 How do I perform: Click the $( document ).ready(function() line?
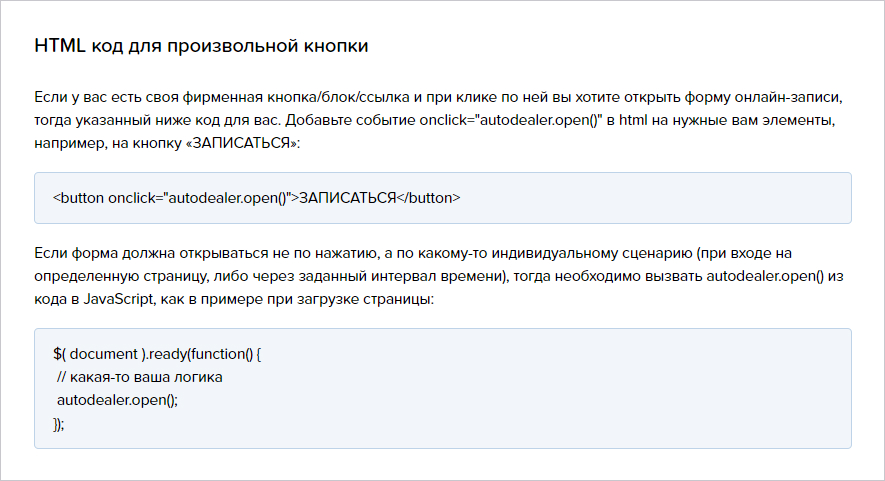[x=157, y=354]
